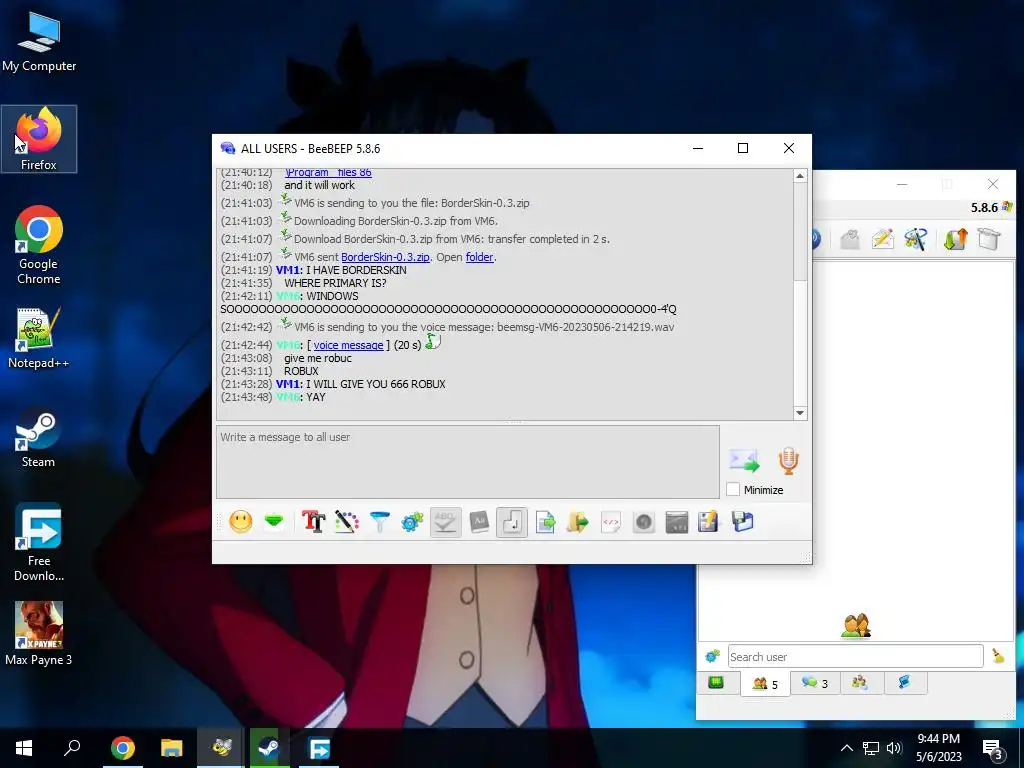Click the Windows flag icon beside 5.8.6
This screenshot has height=768, width=1024.
point(1007,207)
